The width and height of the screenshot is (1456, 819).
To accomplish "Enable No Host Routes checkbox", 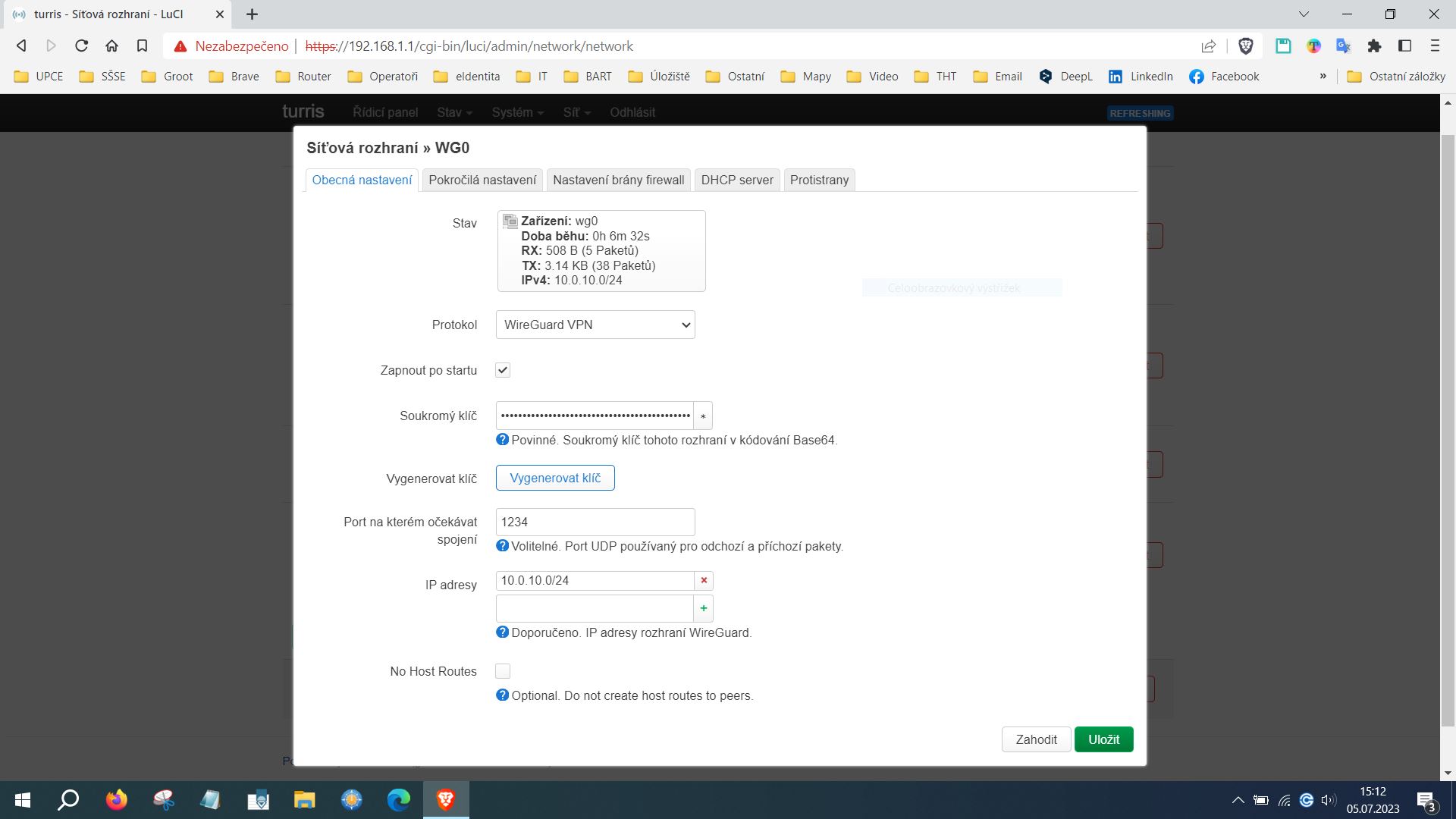I will [x=503, y=671].
